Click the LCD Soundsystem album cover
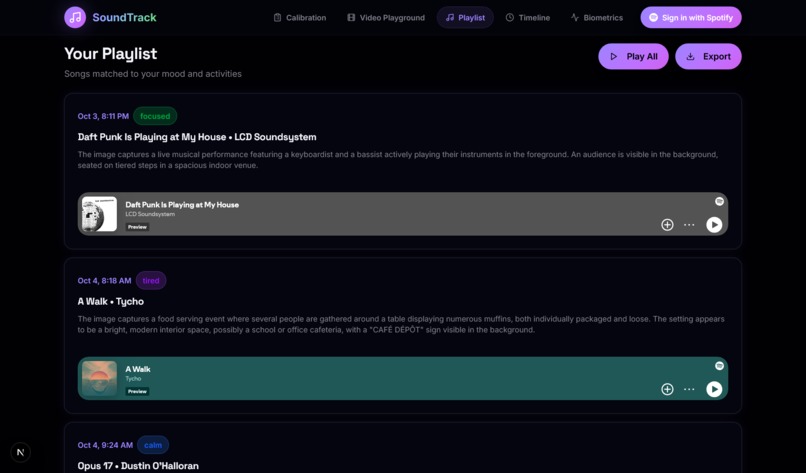This screenshot has width=806, height=473. (x=99, y=214)
